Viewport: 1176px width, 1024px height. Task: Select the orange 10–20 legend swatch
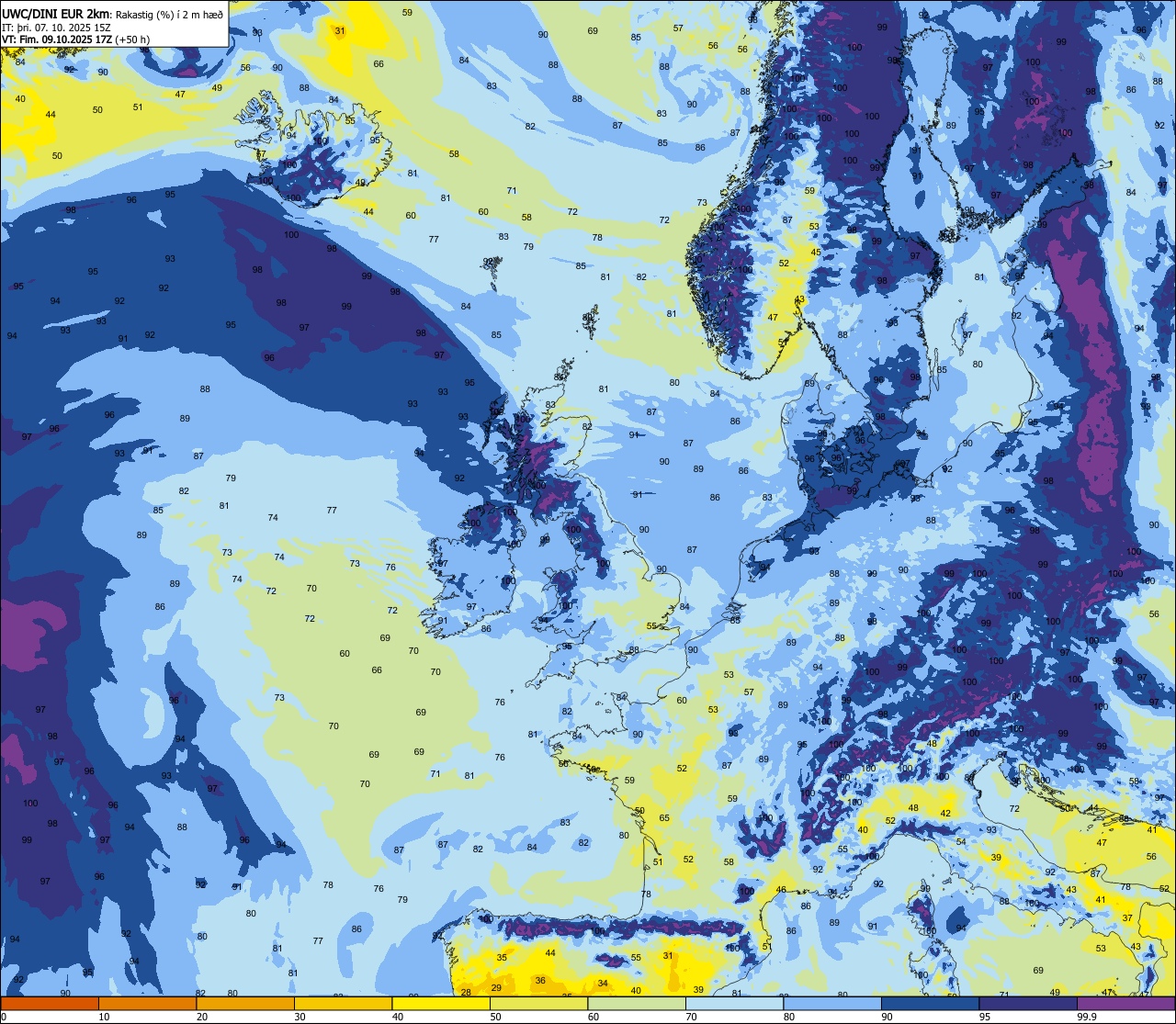coord(147,1003)
